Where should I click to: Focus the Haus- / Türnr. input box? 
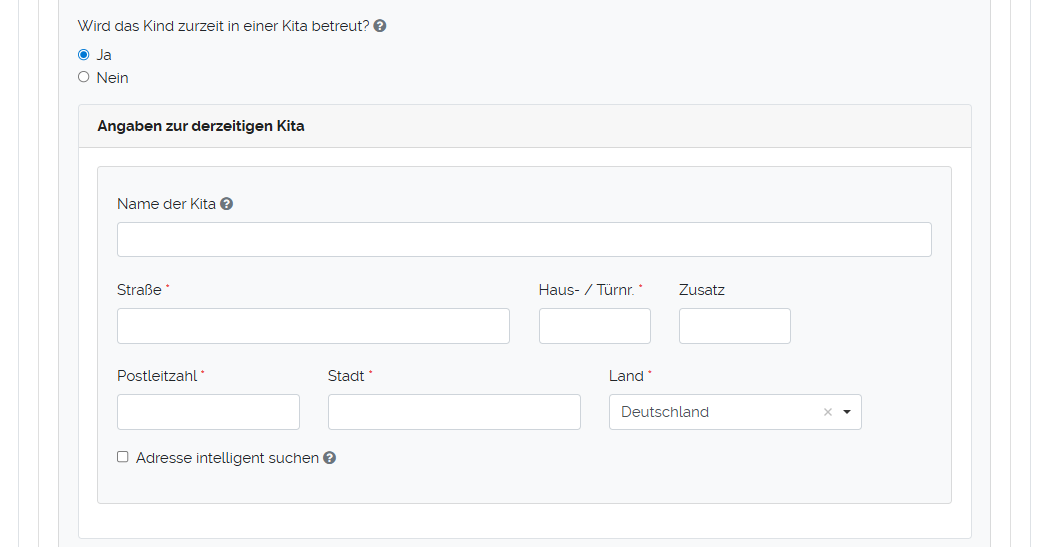(594, 326)
